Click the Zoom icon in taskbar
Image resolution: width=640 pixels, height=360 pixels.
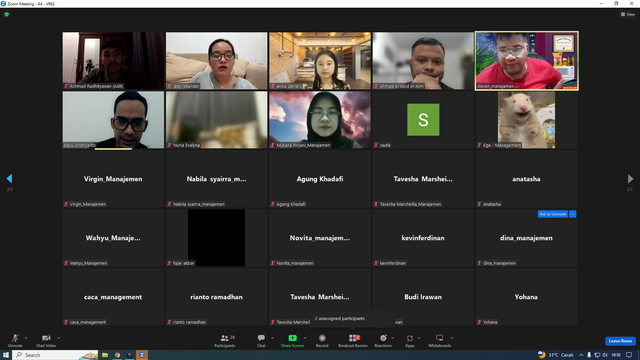tap(142, 355)
